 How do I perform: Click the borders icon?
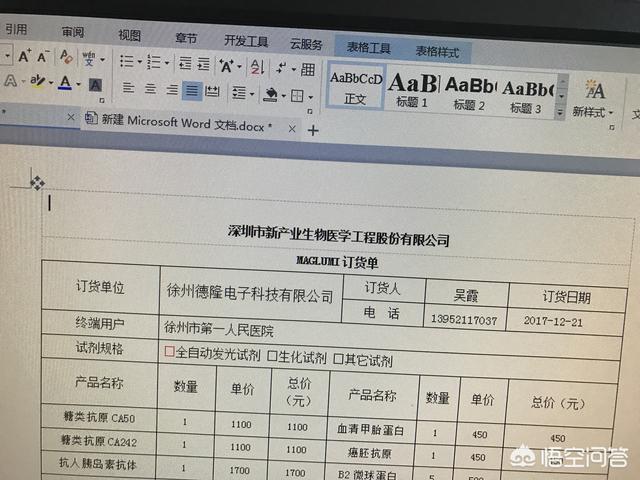[297, 96]
